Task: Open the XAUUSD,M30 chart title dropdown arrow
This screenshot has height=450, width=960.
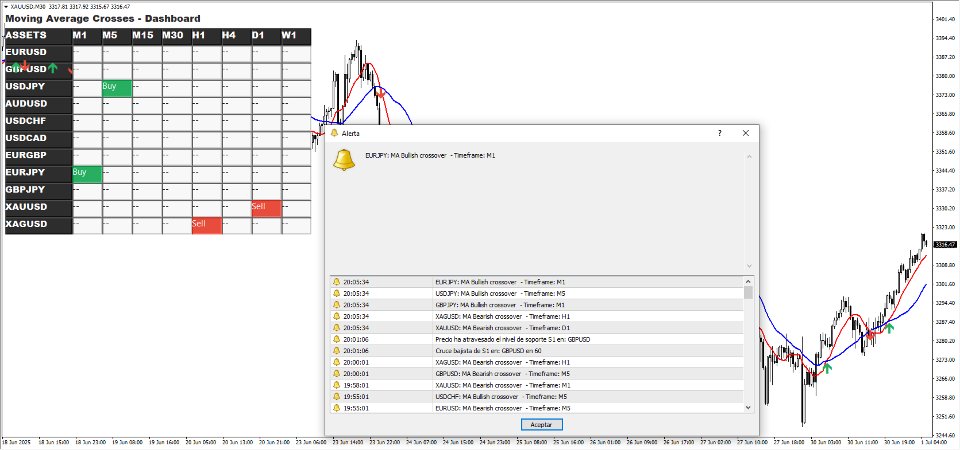Action: [x=6, y=6]
